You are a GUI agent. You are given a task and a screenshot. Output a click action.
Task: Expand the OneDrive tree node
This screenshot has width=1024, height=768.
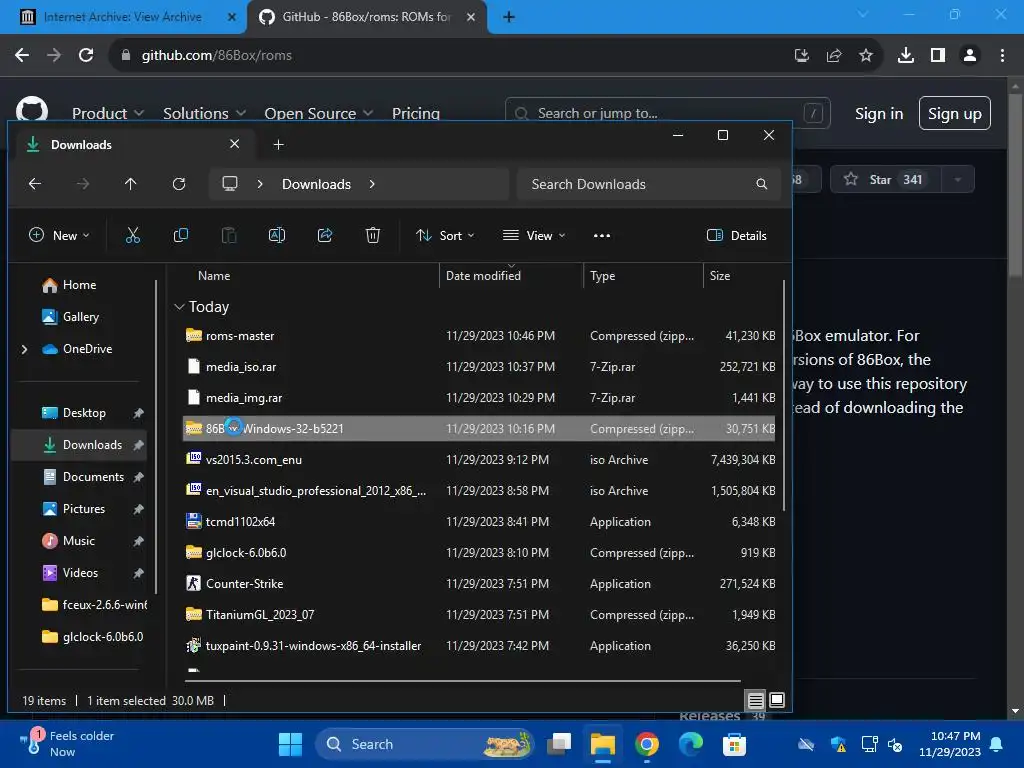point(25,349)
